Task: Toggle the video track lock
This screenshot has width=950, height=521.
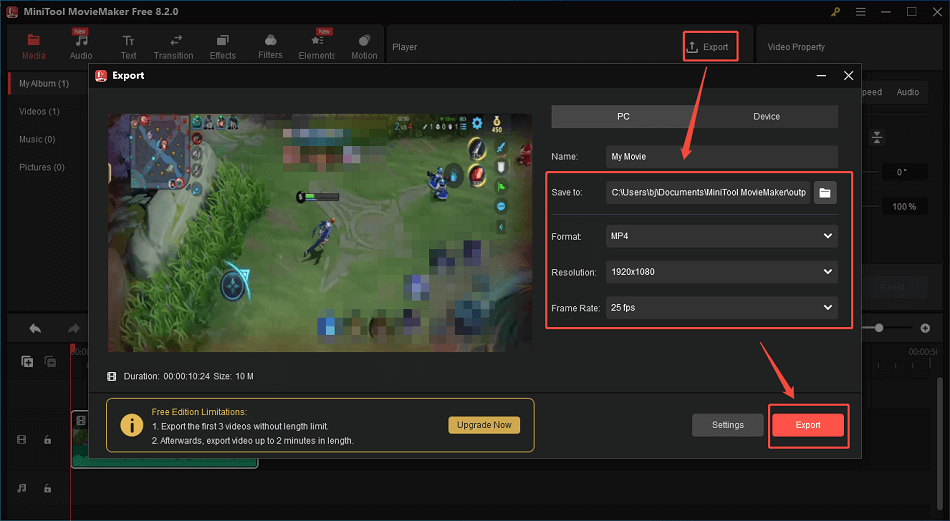Action: [x=47, y=440]
